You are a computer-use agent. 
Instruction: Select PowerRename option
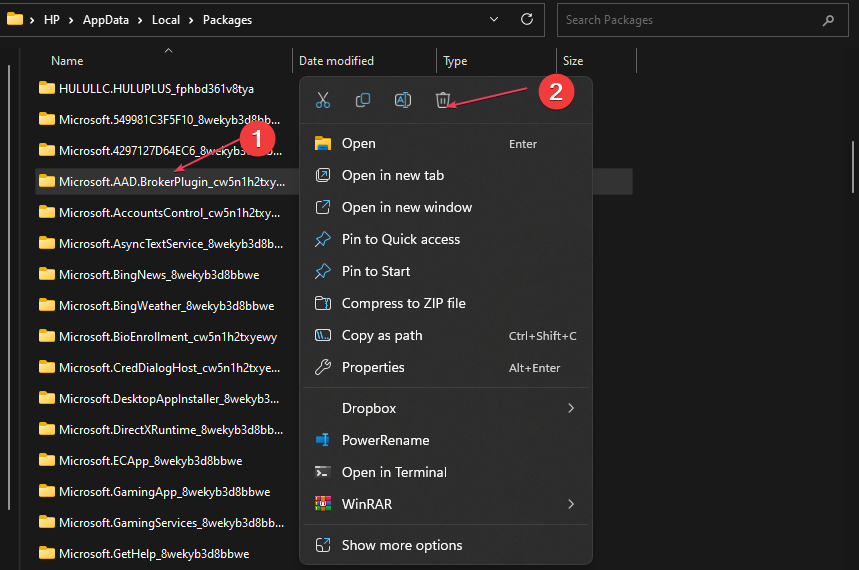446,440
